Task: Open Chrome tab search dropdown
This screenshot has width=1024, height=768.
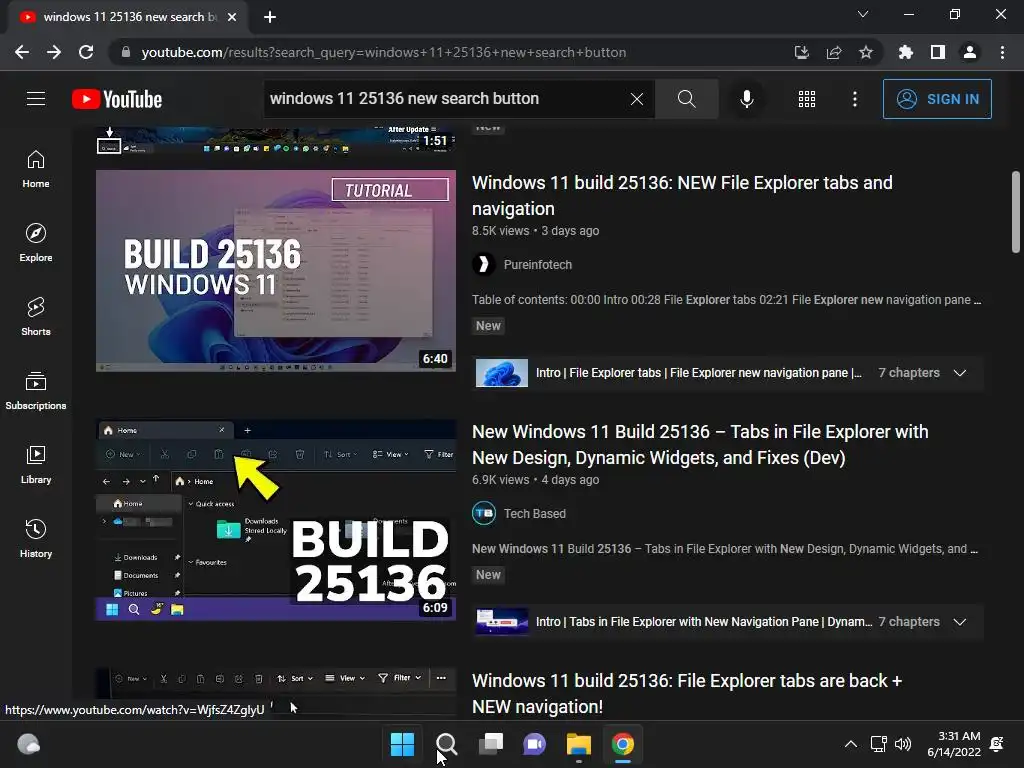Action: point(863,14)
